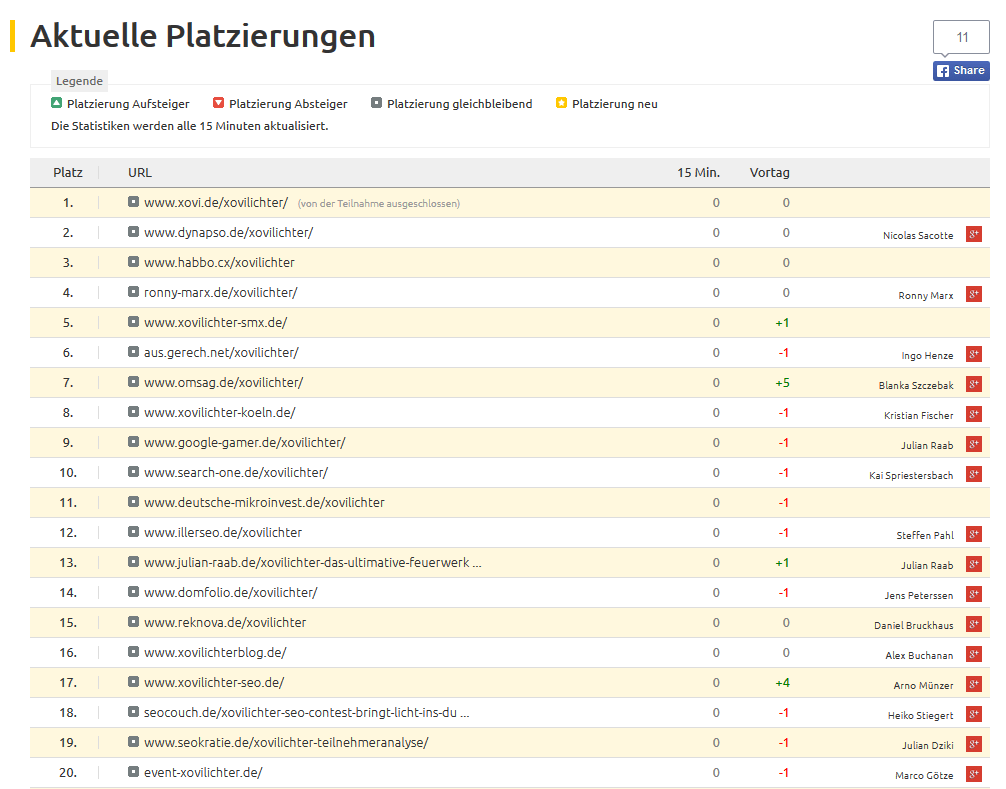The image size is (1006, 789).
Task: Click status icon before www.xovi.de/xovilichter/
Action: [133, 202]
